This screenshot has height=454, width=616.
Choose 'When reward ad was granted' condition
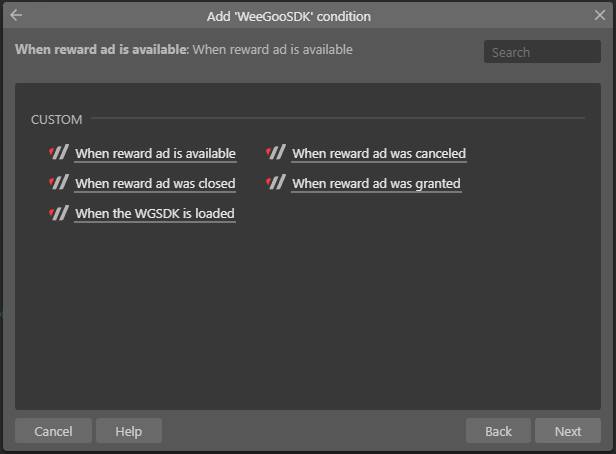click(376, 184)
